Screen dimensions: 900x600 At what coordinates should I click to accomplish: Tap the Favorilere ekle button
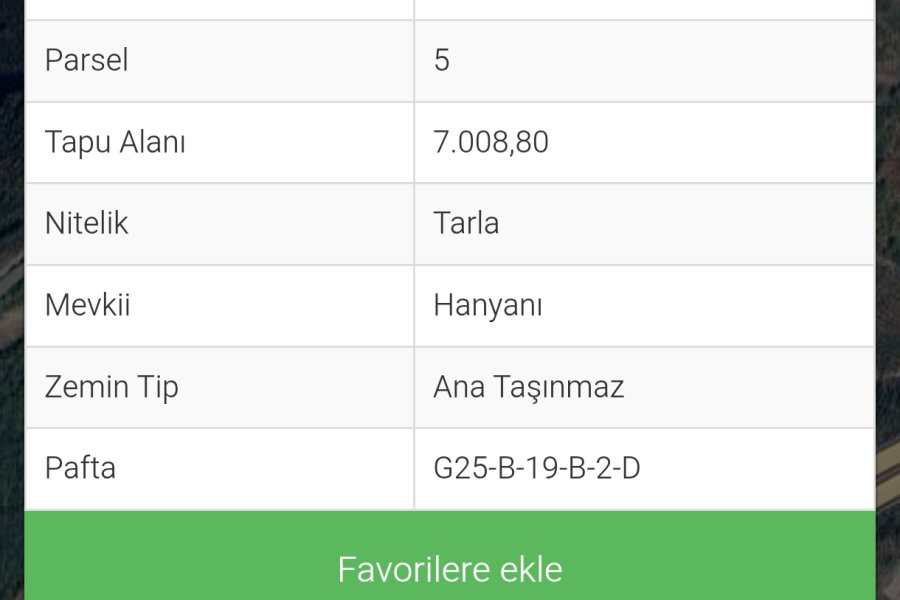point(450,556)
